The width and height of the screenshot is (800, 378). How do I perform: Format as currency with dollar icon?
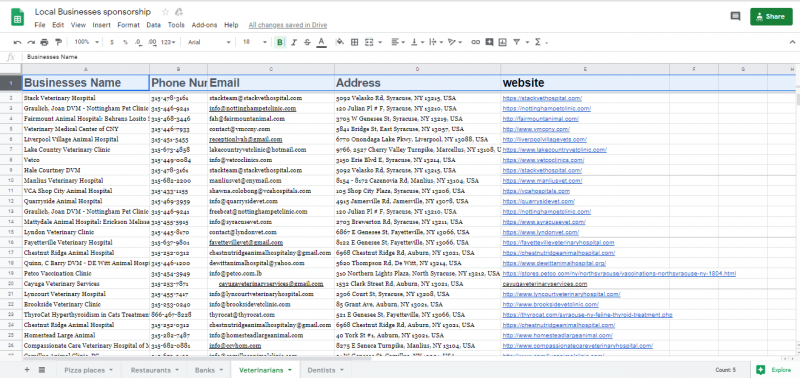(x=112, y=42)
